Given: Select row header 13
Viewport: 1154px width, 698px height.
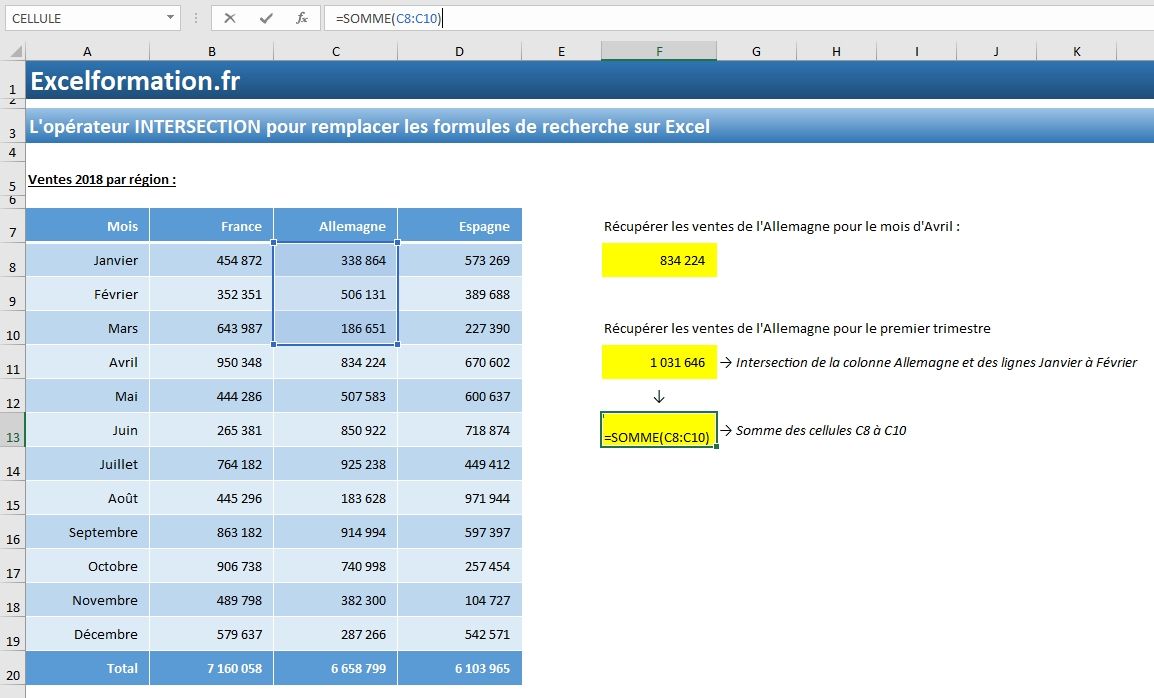Looking at the screenshot, I should coord(12,437).
